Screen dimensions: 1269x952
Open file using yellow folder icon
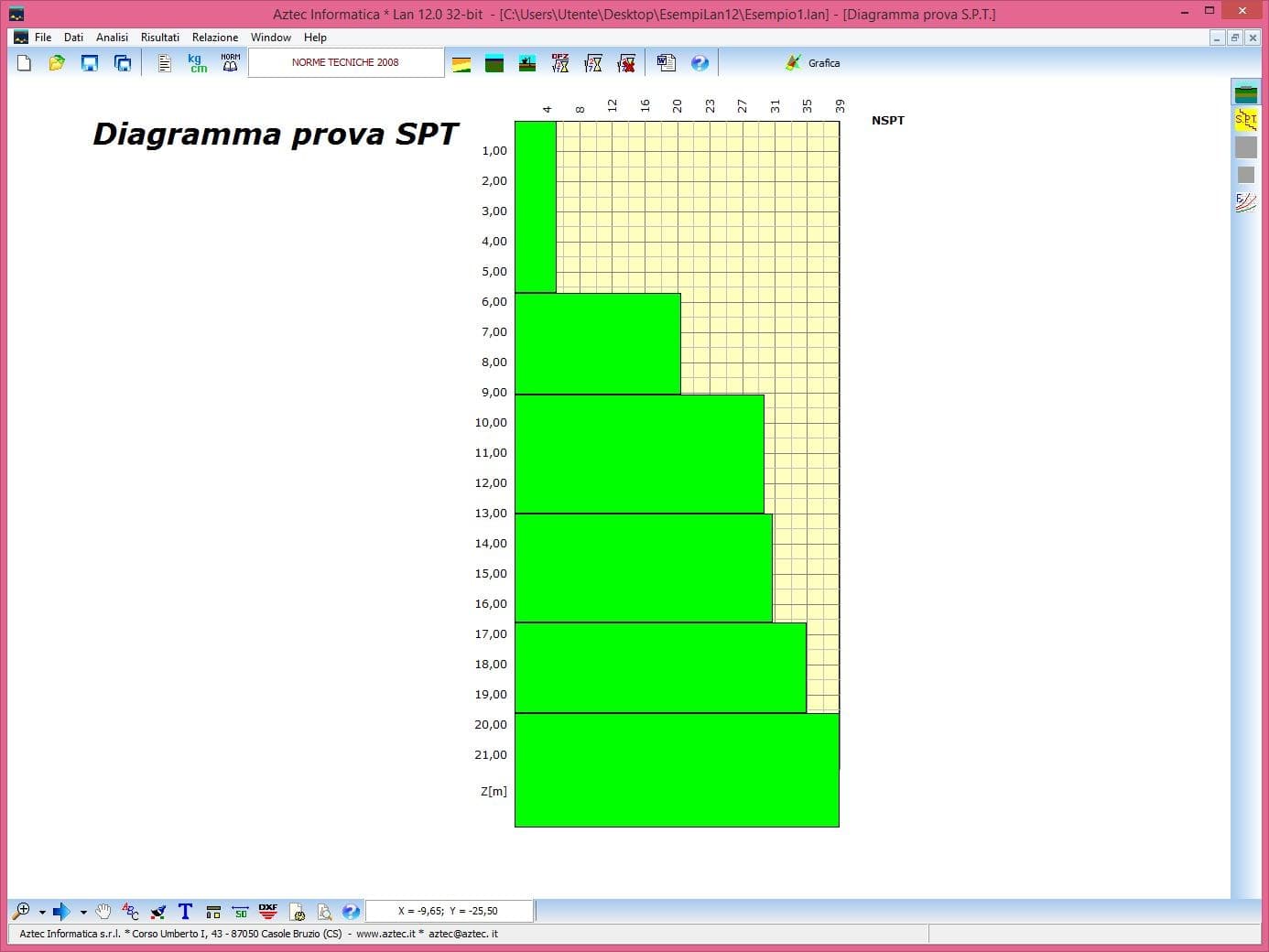coord(57,63)
